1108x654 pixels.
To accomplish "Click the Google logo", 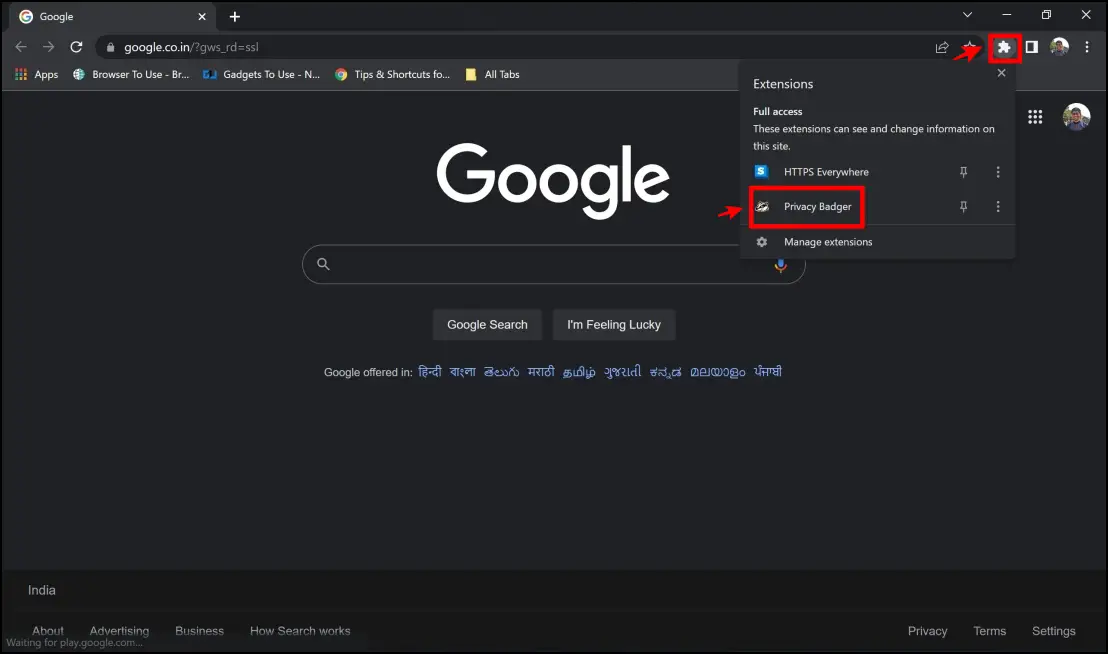I will pyautogui.click(x=553, y=181).
